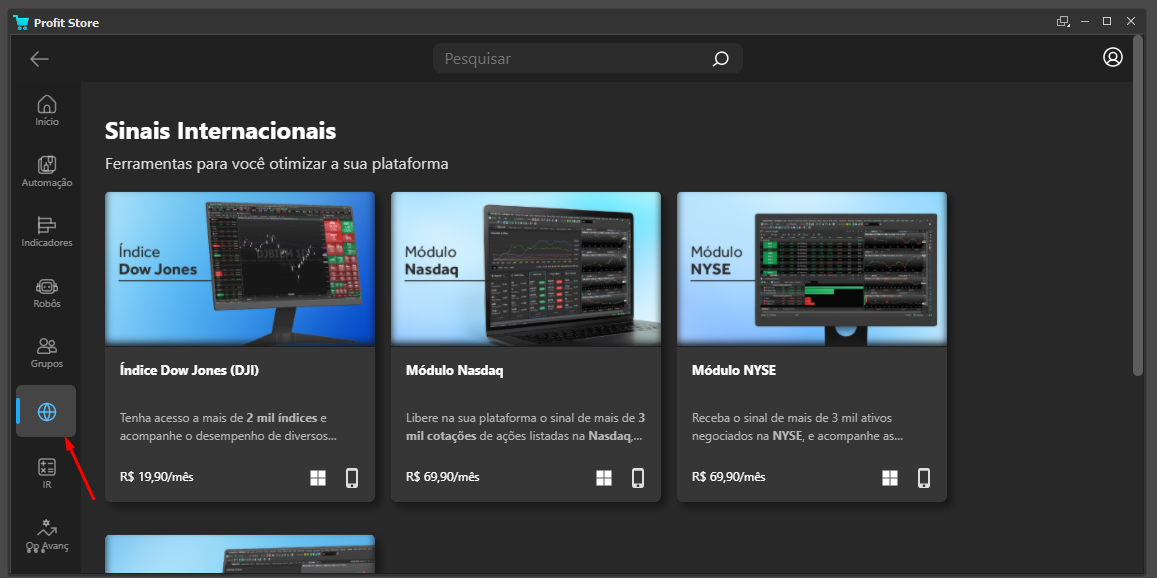Image resolution: width=1157 pixels, height=578 pixels.
Task: Click the Módulo Nasdaq card title
Action: (455, 371)
